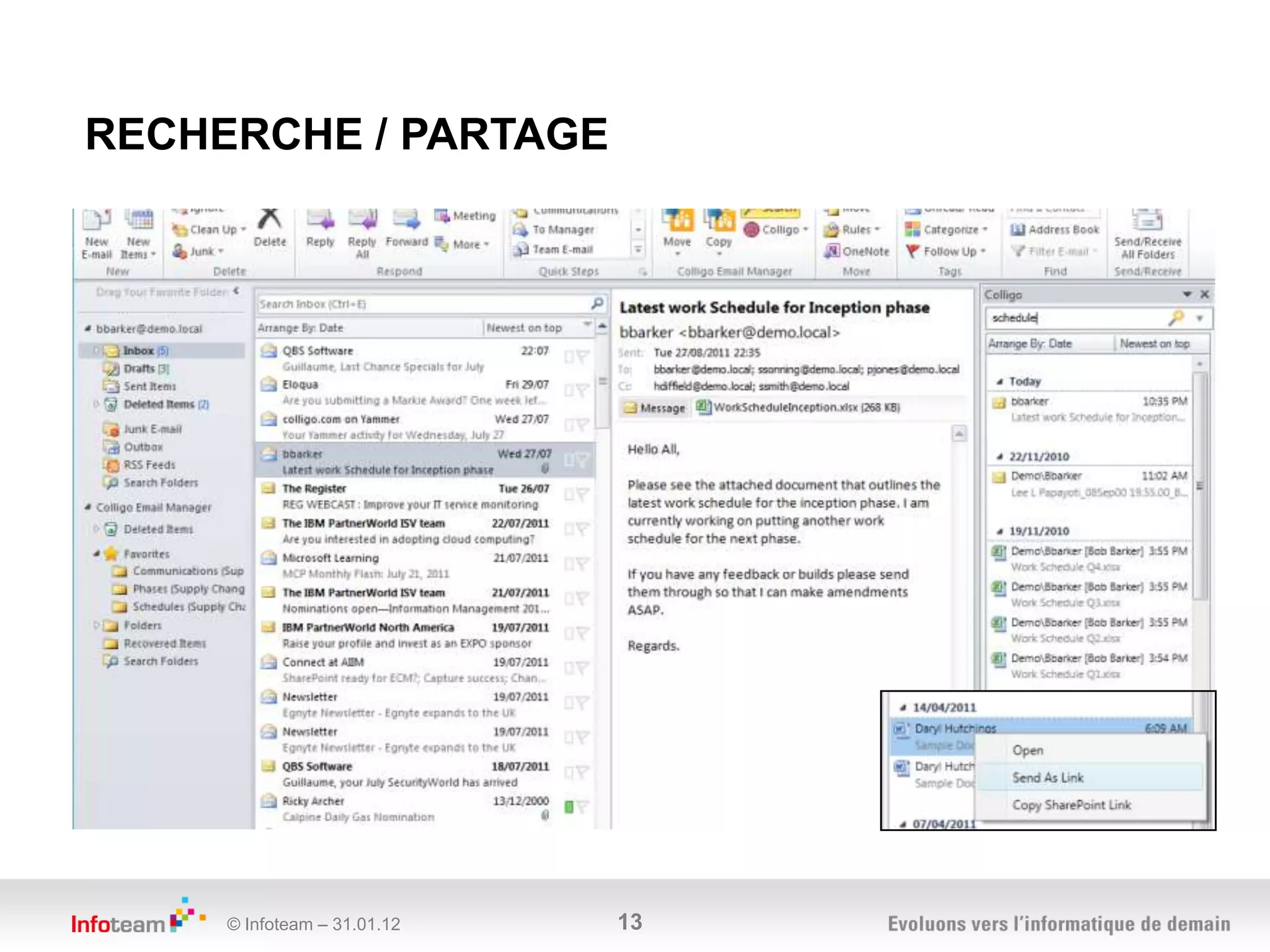Click the Colligo button in ribbon
Viewport: 1270px width, 952px height.
776,229
